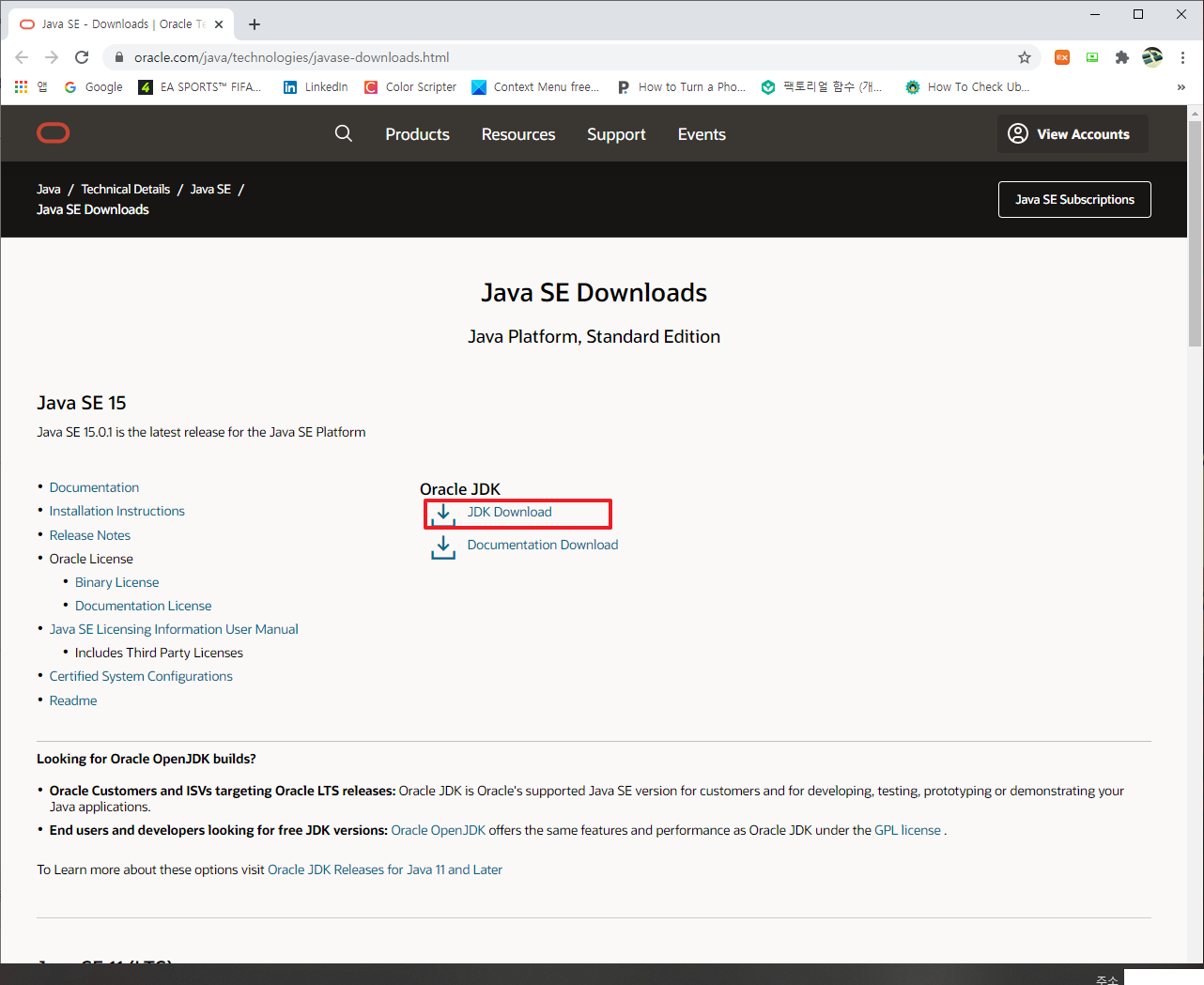This screenshot has width=1204, height=985.
Task: Open the Extensions puzzle icon
Action: pos(1121,57)
